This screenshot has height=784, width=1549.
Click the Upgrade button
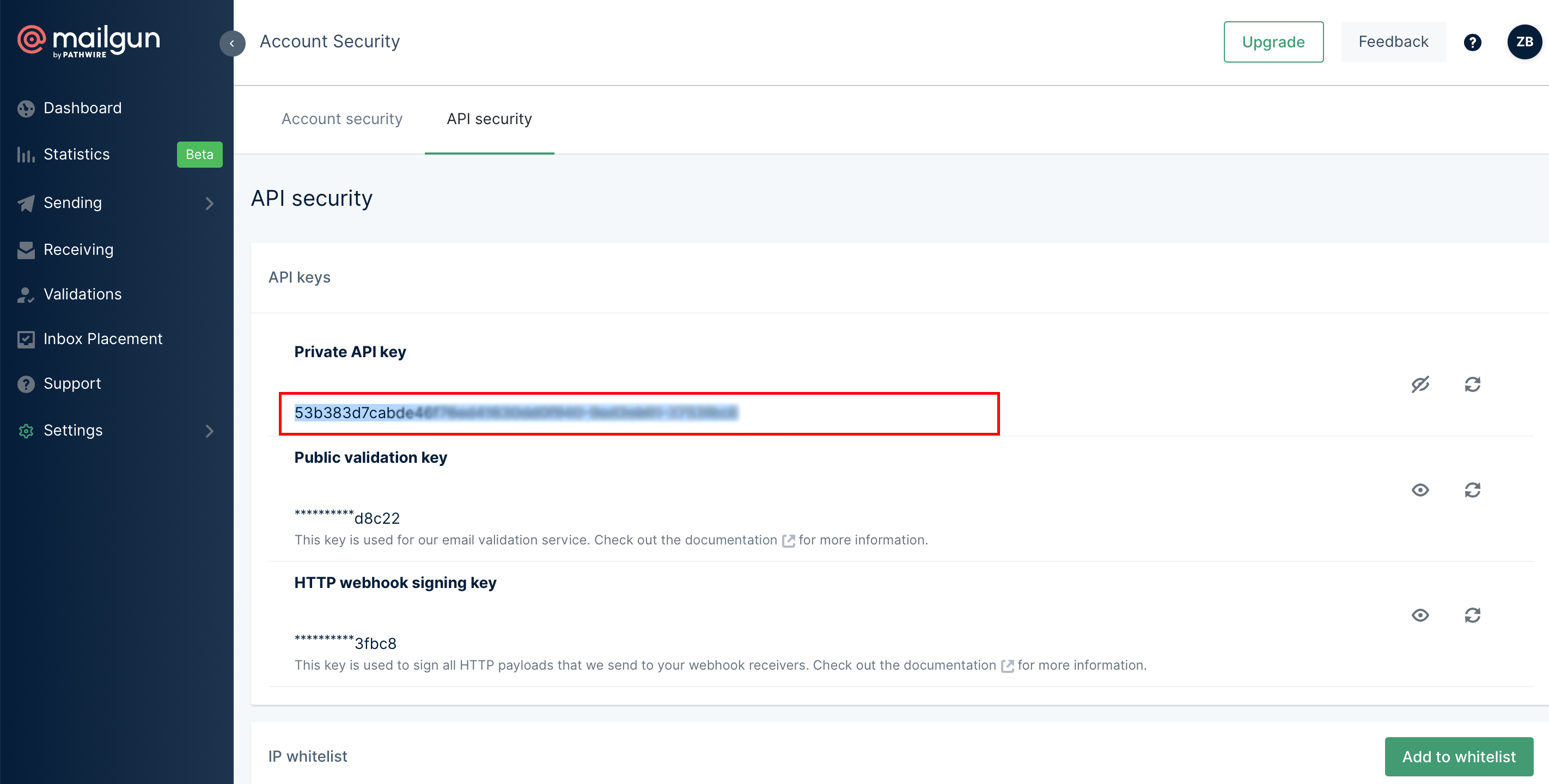[1273, 41]
